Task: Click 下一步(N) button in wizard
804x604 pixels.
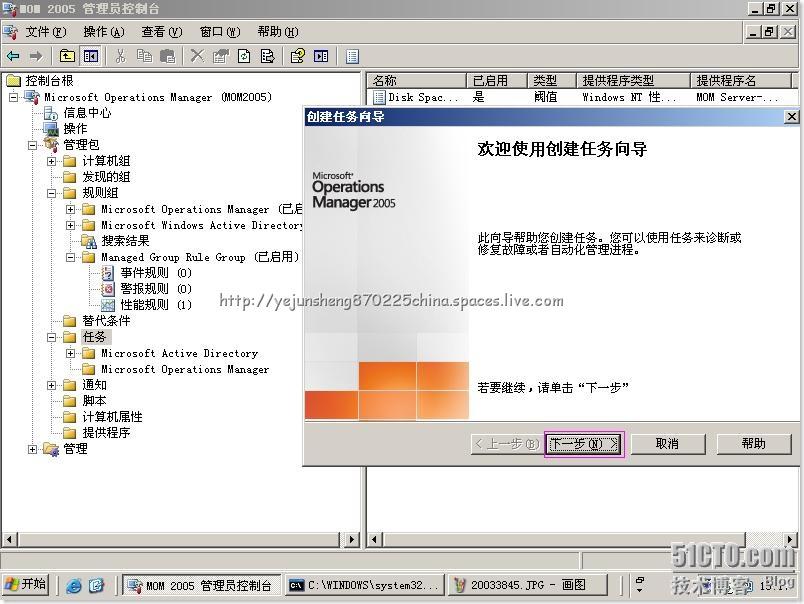Action: point(584,444)
